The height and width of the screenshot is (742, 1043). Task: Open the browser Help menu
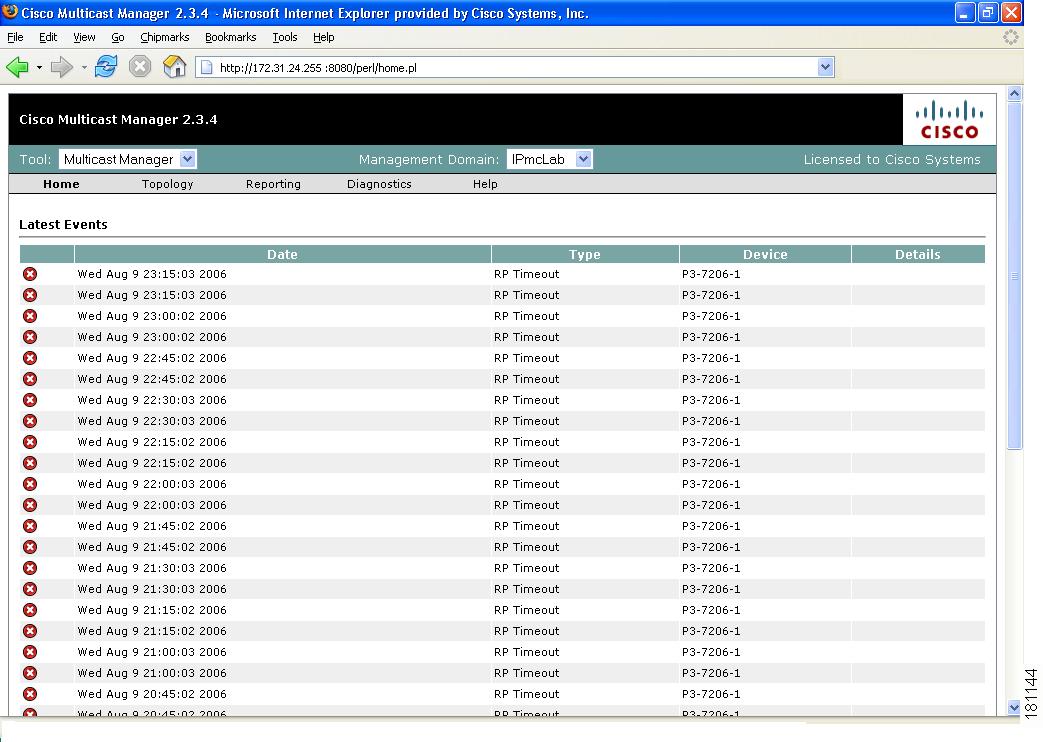[x=323, y=37]
